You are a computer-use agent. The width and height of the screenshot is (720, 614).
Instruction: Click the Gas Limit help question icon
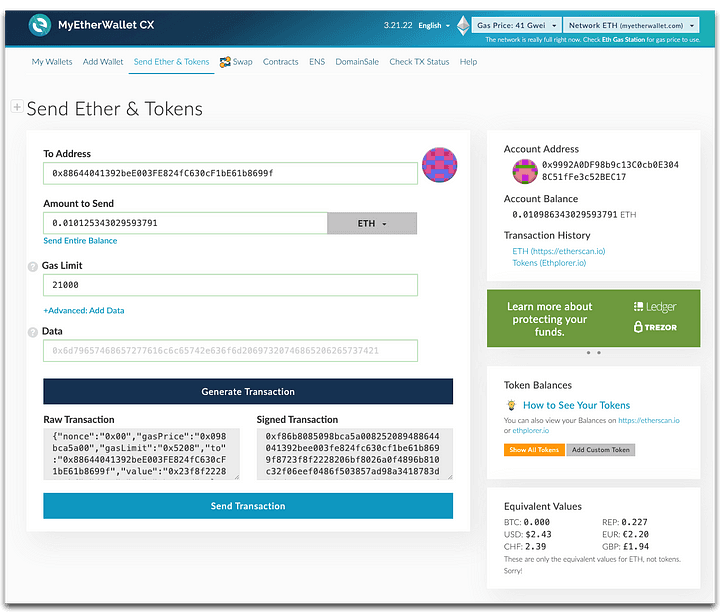tap(33, 266)
